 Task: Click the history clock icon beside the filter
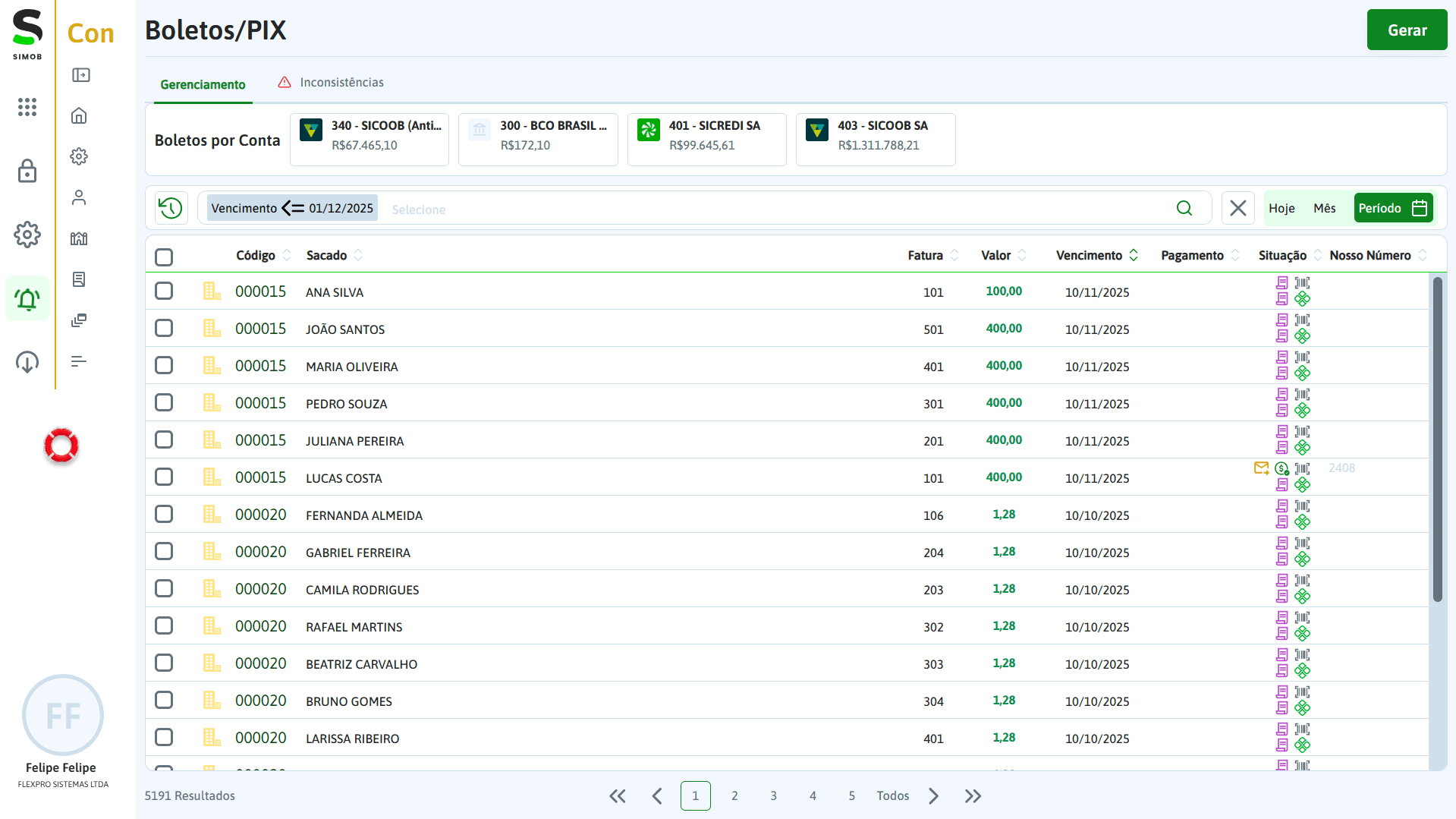171,208
